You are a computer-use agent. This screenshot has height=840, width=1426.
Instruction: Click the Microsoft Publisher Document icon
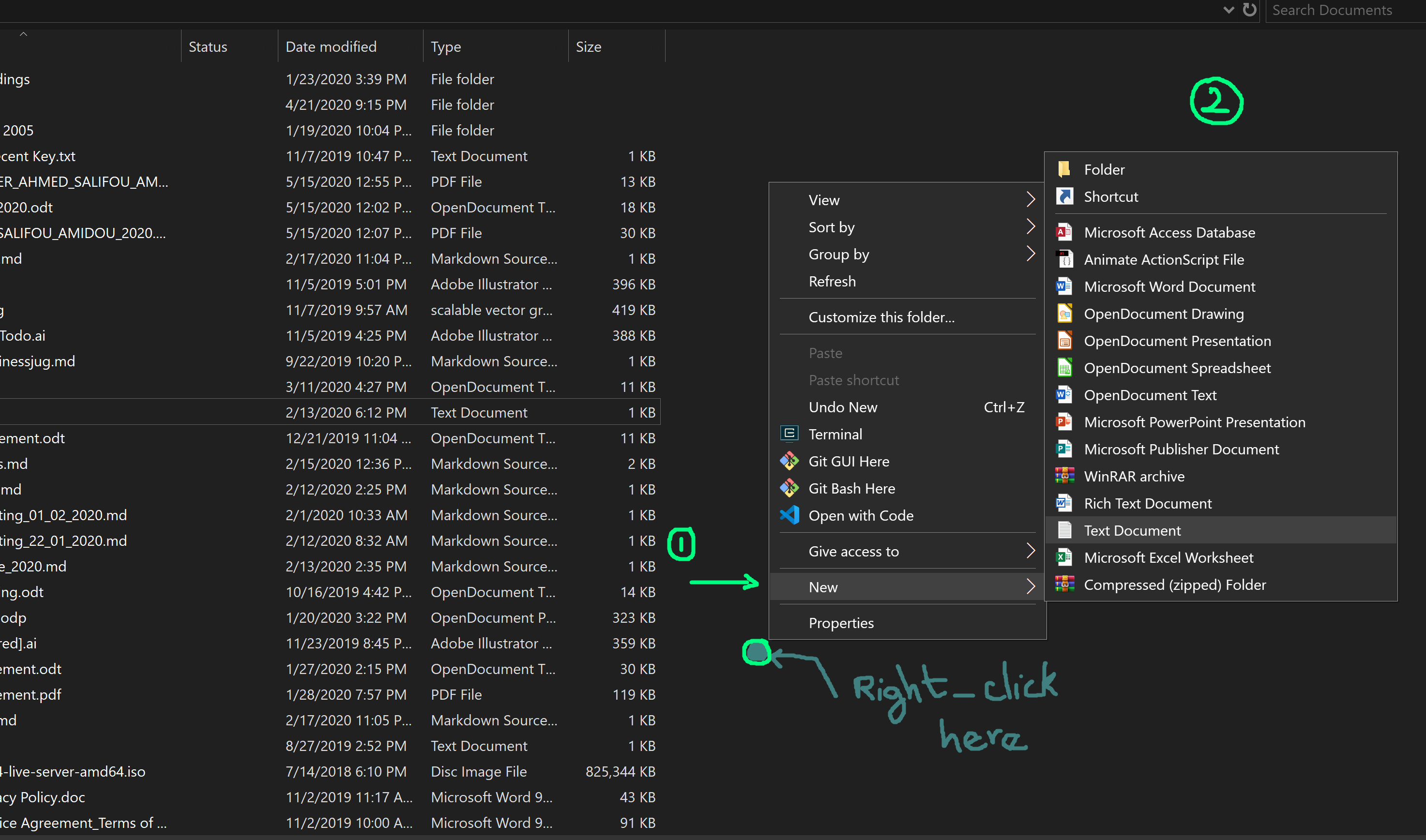[x=1064, y=450]
